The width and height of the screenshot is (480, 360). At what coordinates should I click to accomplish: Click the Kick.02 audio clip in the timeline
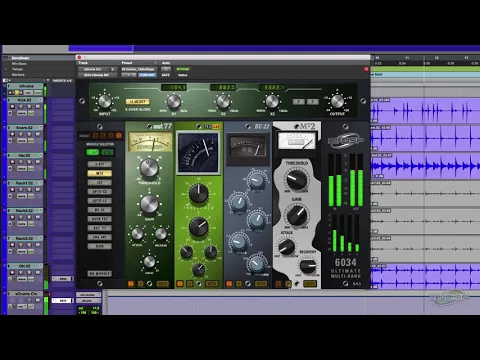click(x=425, y=110)
